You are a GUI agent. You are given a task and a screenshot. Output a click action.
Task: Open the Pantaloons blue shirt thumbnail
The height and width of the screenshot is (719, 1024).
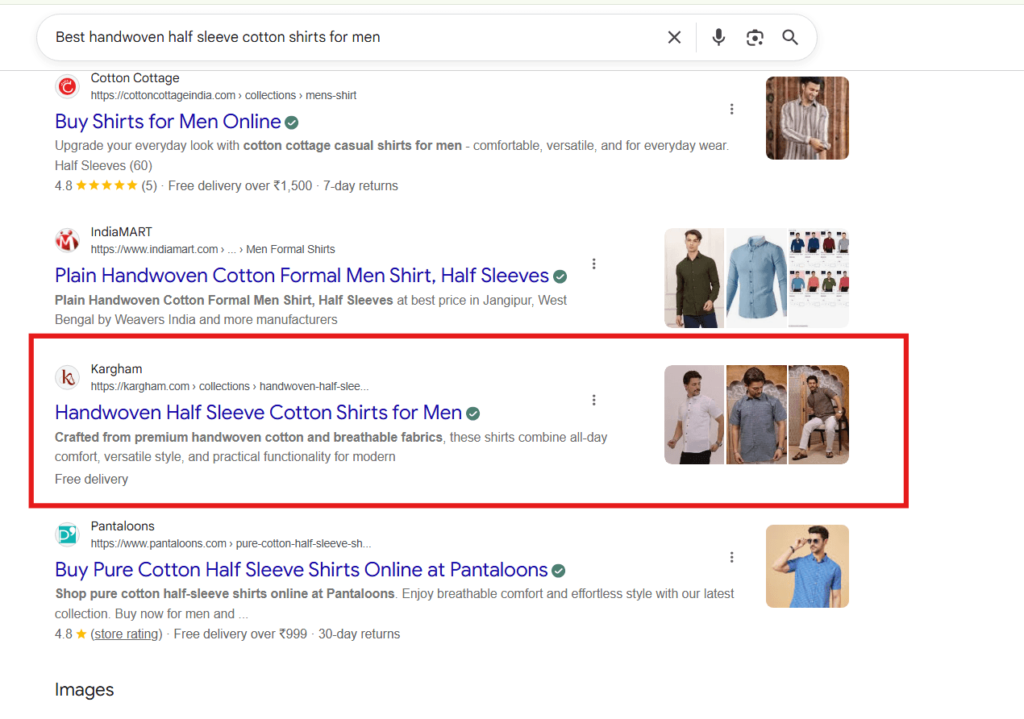[807, 566]
